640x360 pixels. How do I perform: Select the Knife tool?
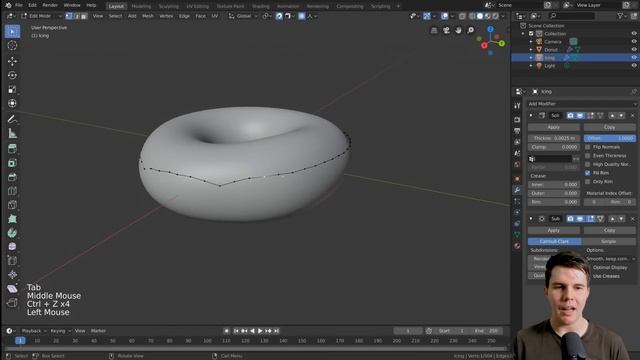12,205
